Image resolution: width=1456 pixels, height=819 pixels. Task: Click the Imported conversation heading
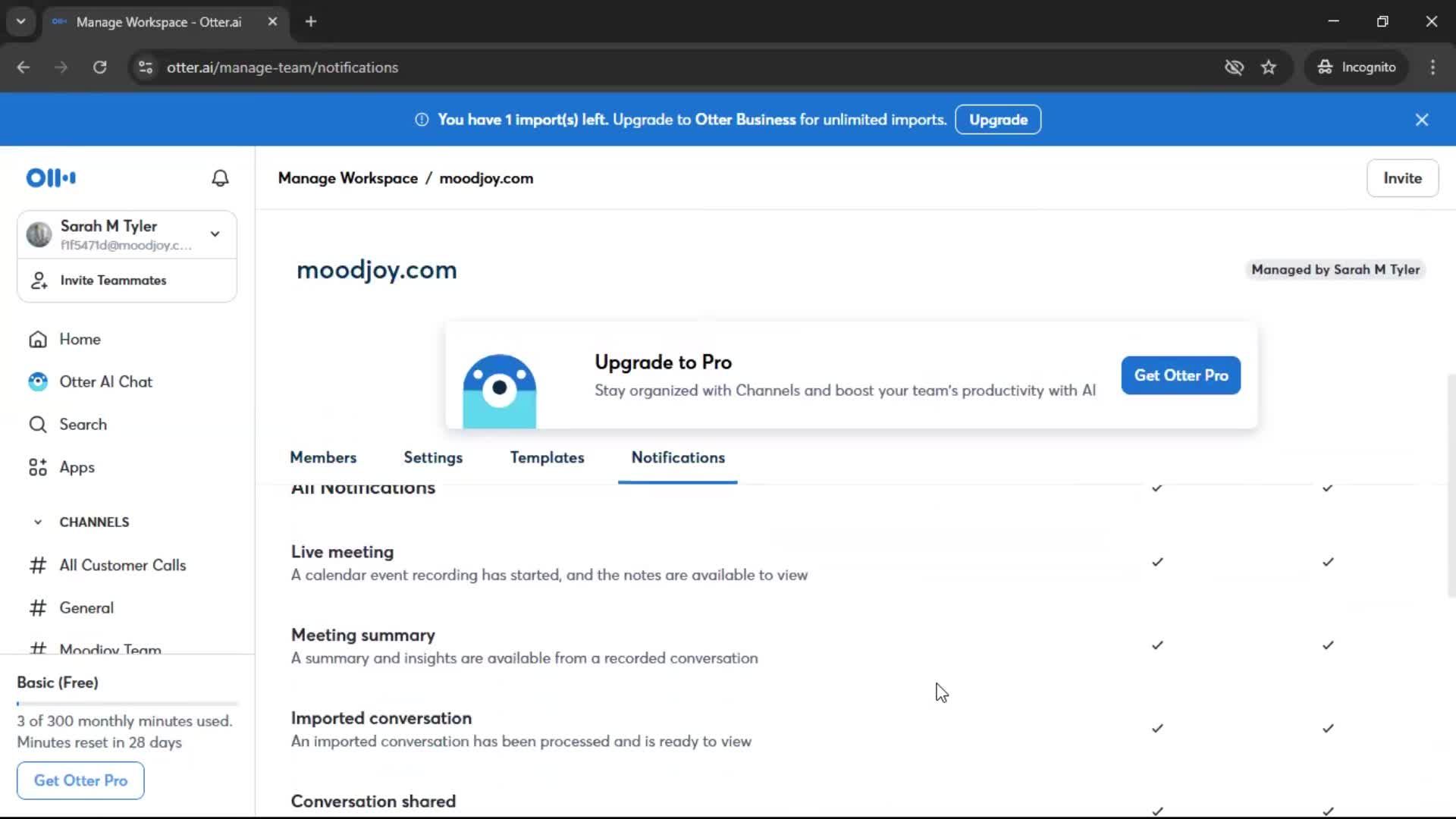tap(381, 718)
